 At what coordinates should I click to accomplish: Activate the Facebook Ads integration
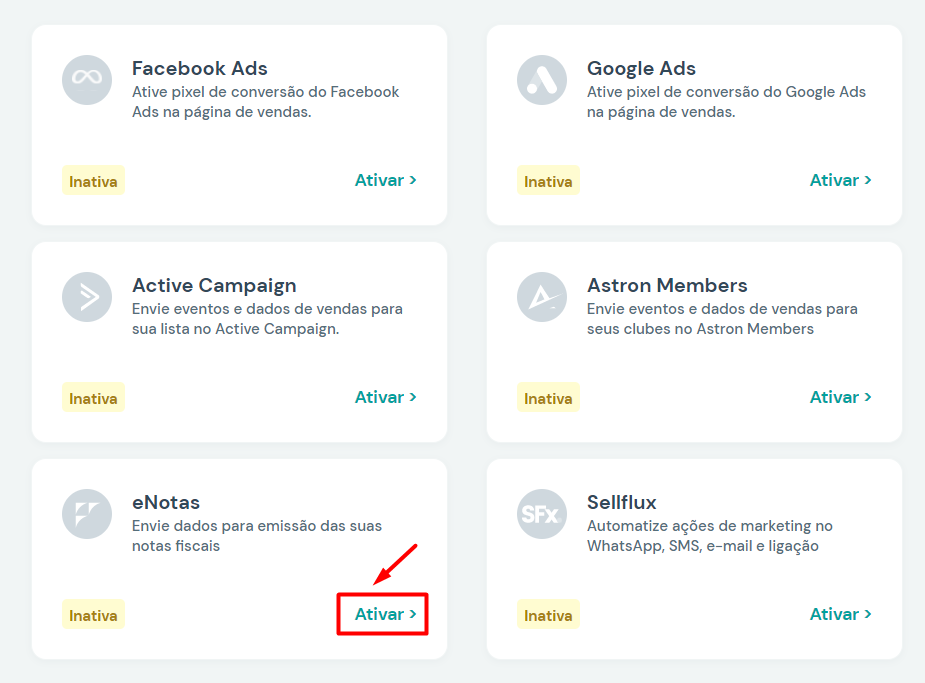click(386, 180)
